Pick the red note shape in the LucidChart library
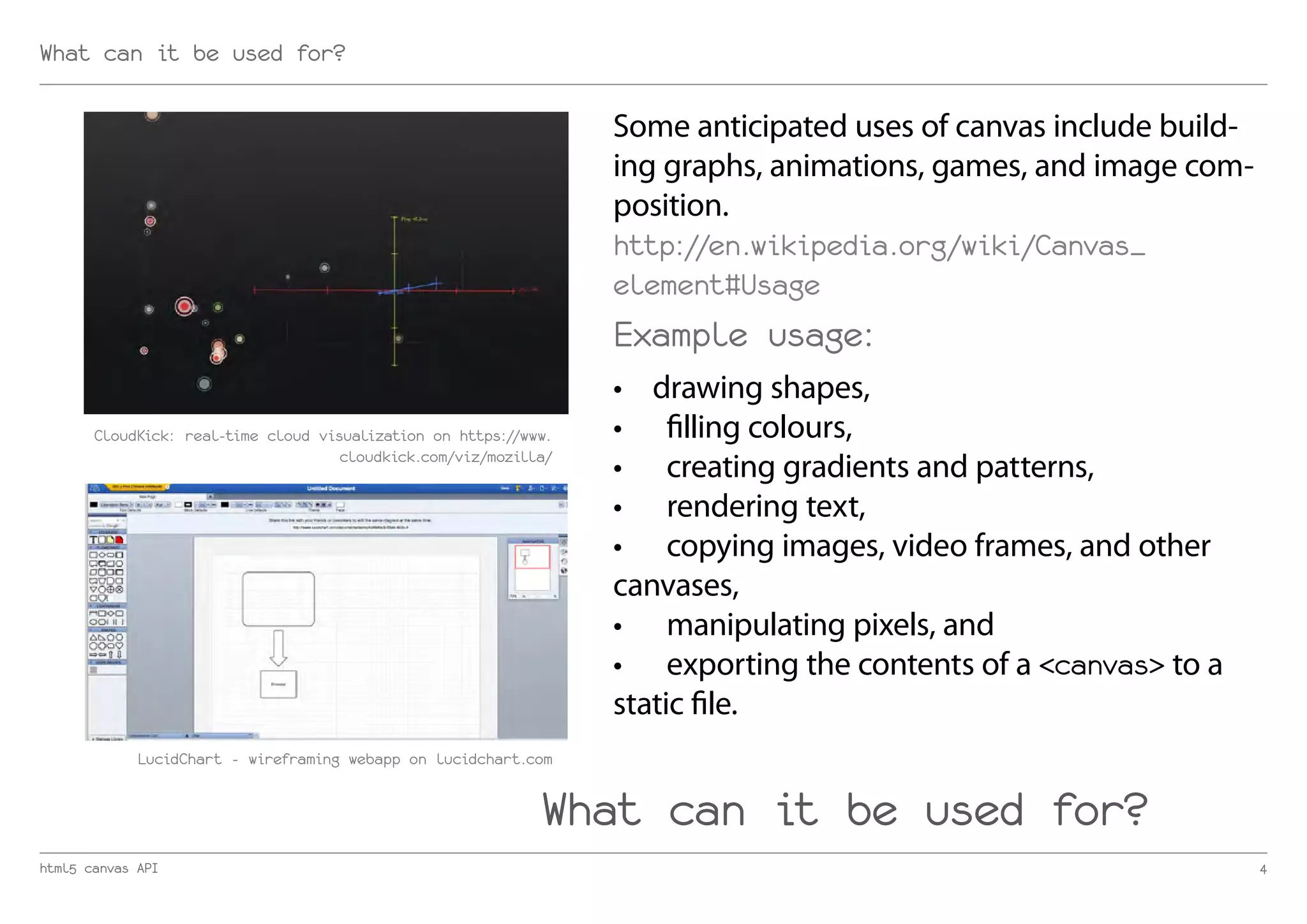 119,540
